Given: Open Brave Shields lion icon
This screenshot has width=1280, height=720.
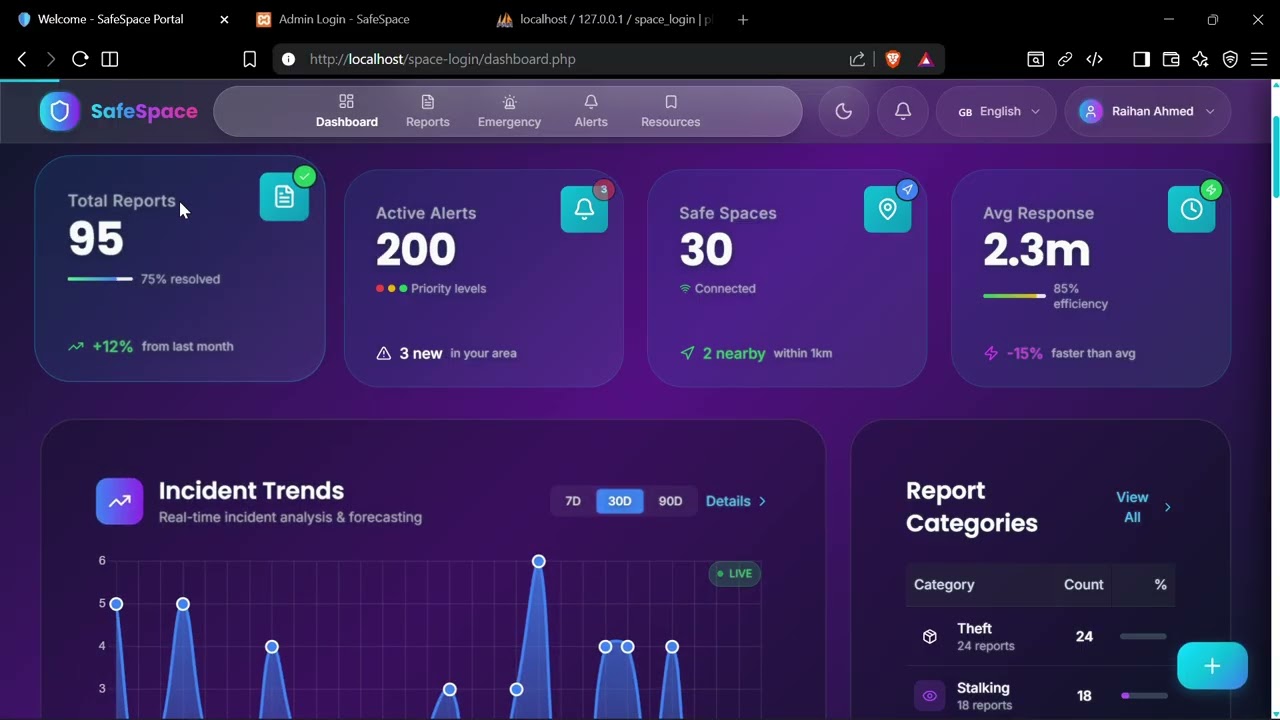Looking at the screenshot, I should 893,59.
